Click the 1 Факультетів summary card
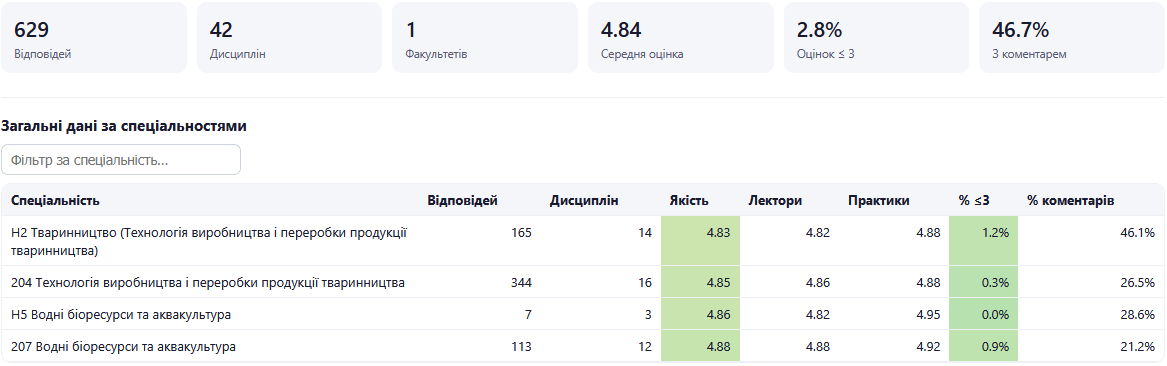Viewport: 1167px width, 366px height. click(485, 37)
